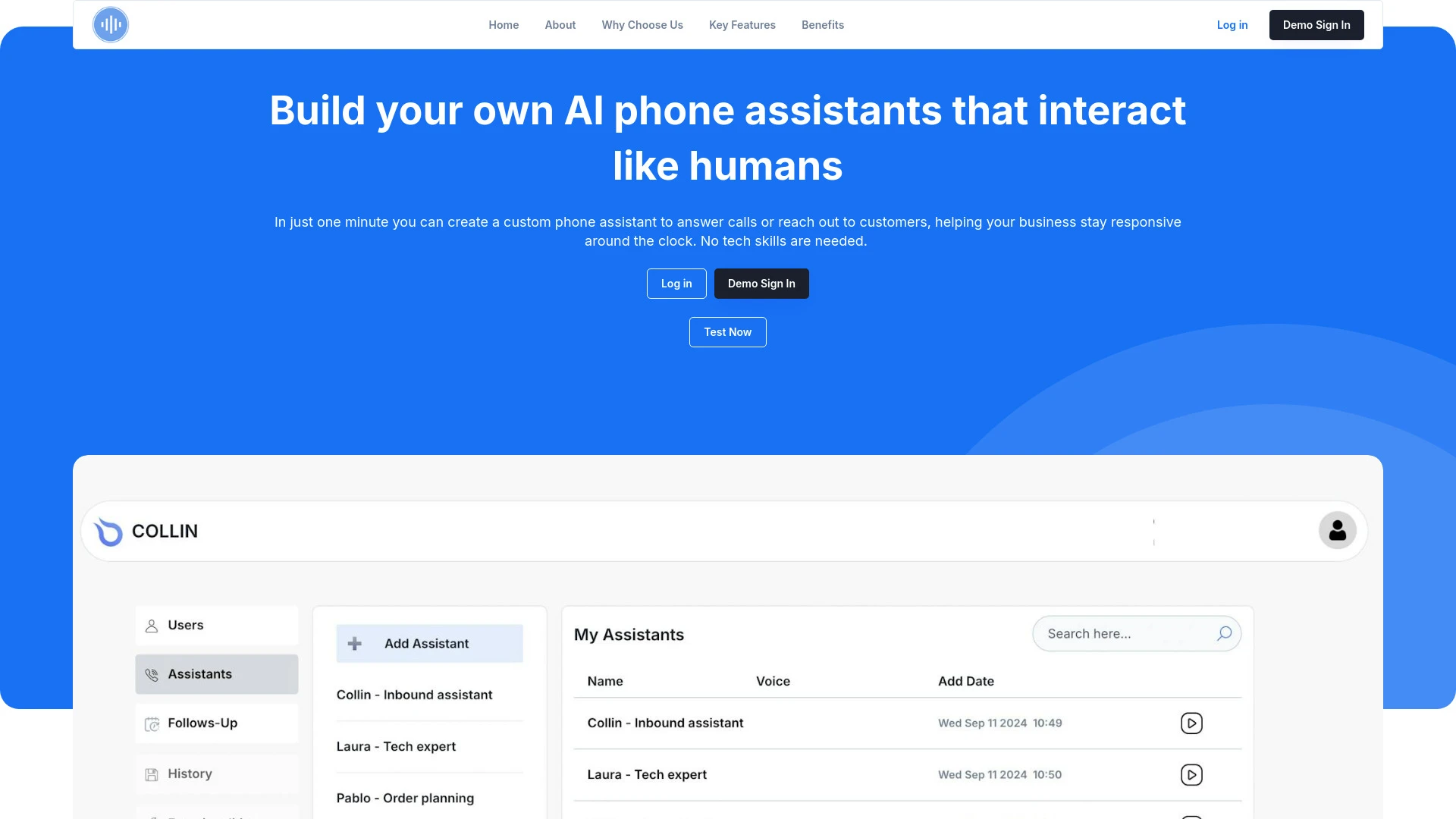Select the Collin Inbound assistant entry

[665, 722]
